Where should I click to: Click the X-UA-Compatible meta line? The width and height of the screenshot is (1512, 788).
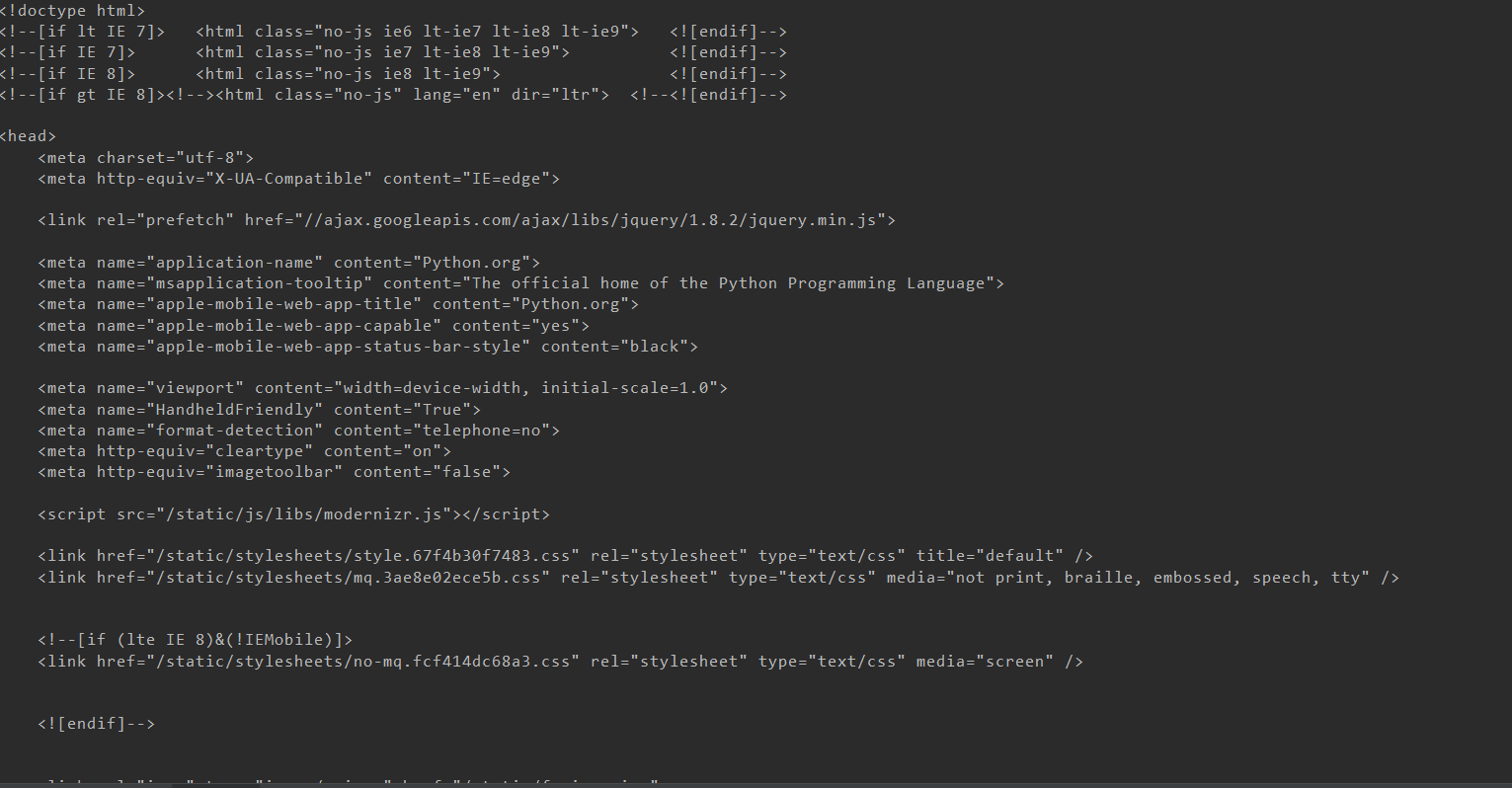299,179
